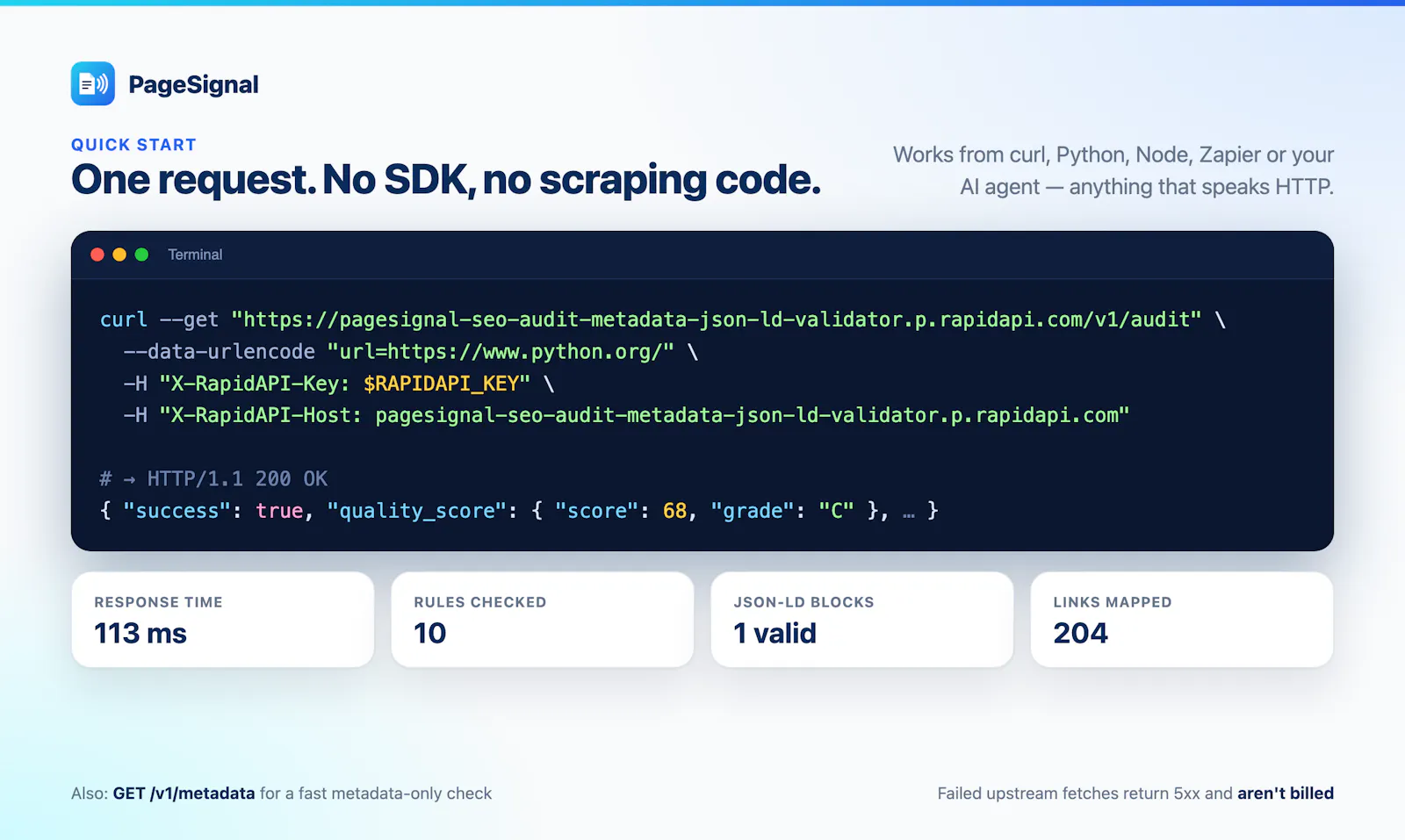This screenshot has height=840, width=1405.
Task: Click the PageSignal logo icon
Action: click(x=93, y=83)
